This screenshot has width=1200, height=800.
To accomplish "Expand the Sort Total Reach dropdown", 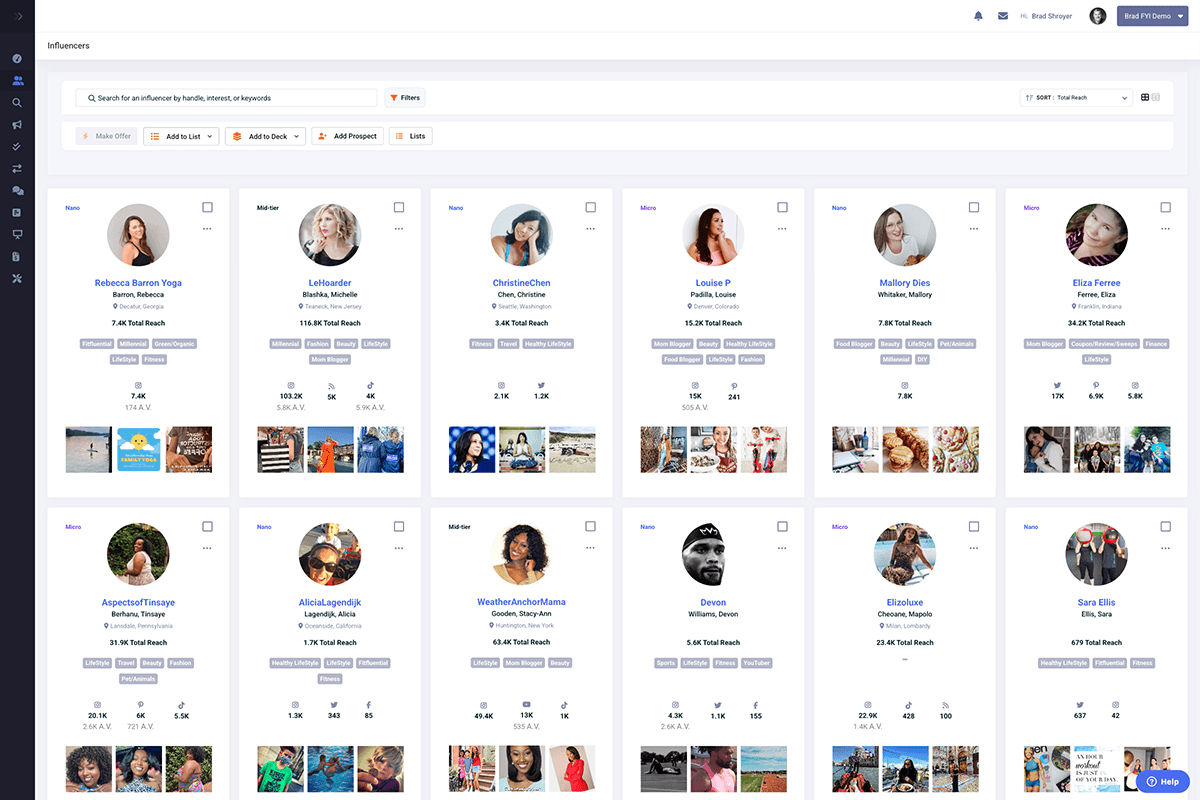I will (1076, 98).
